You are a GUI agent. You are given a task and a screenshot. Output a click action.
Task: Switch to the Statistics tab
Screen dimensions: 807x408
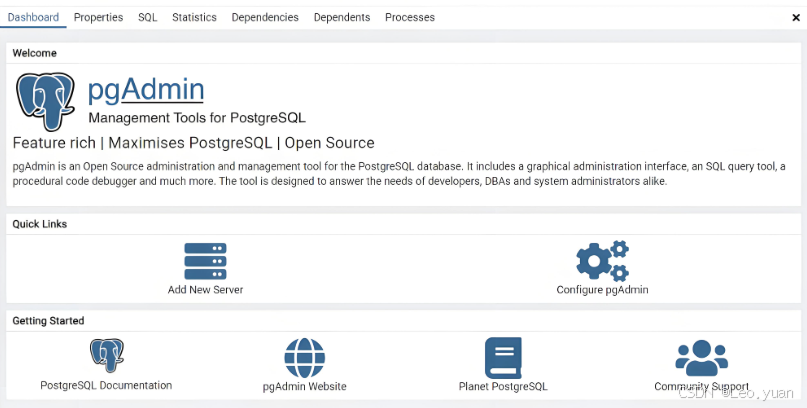(194, 17)
